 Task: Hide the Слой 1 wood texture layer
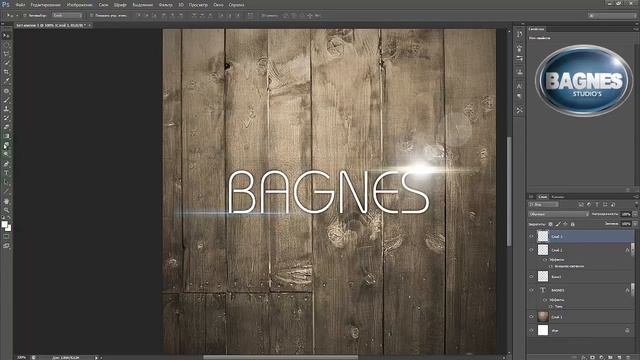[x=531, y=317]
